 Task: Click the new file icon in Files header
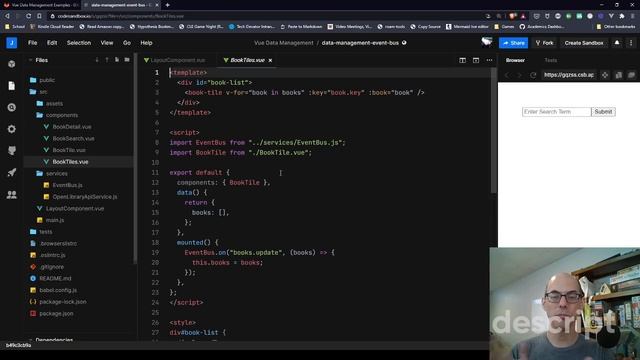[117, 60]
